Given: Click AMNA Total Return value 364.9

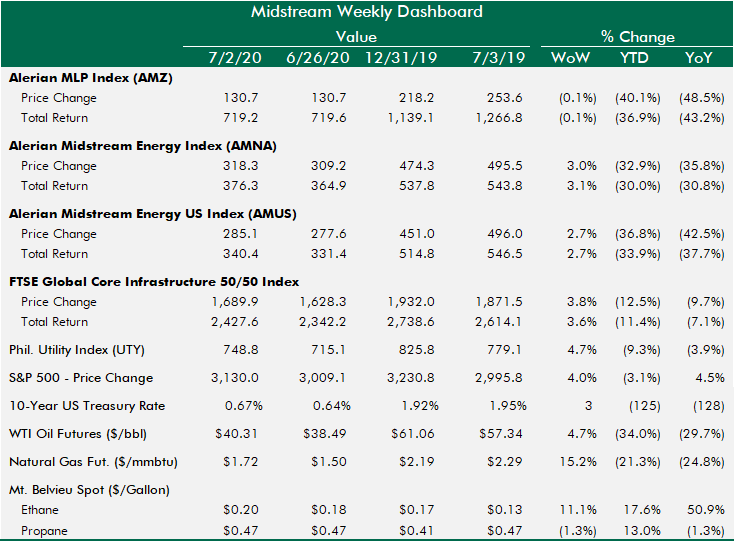Looking at the screenshot, I should (x=329, y=186).
